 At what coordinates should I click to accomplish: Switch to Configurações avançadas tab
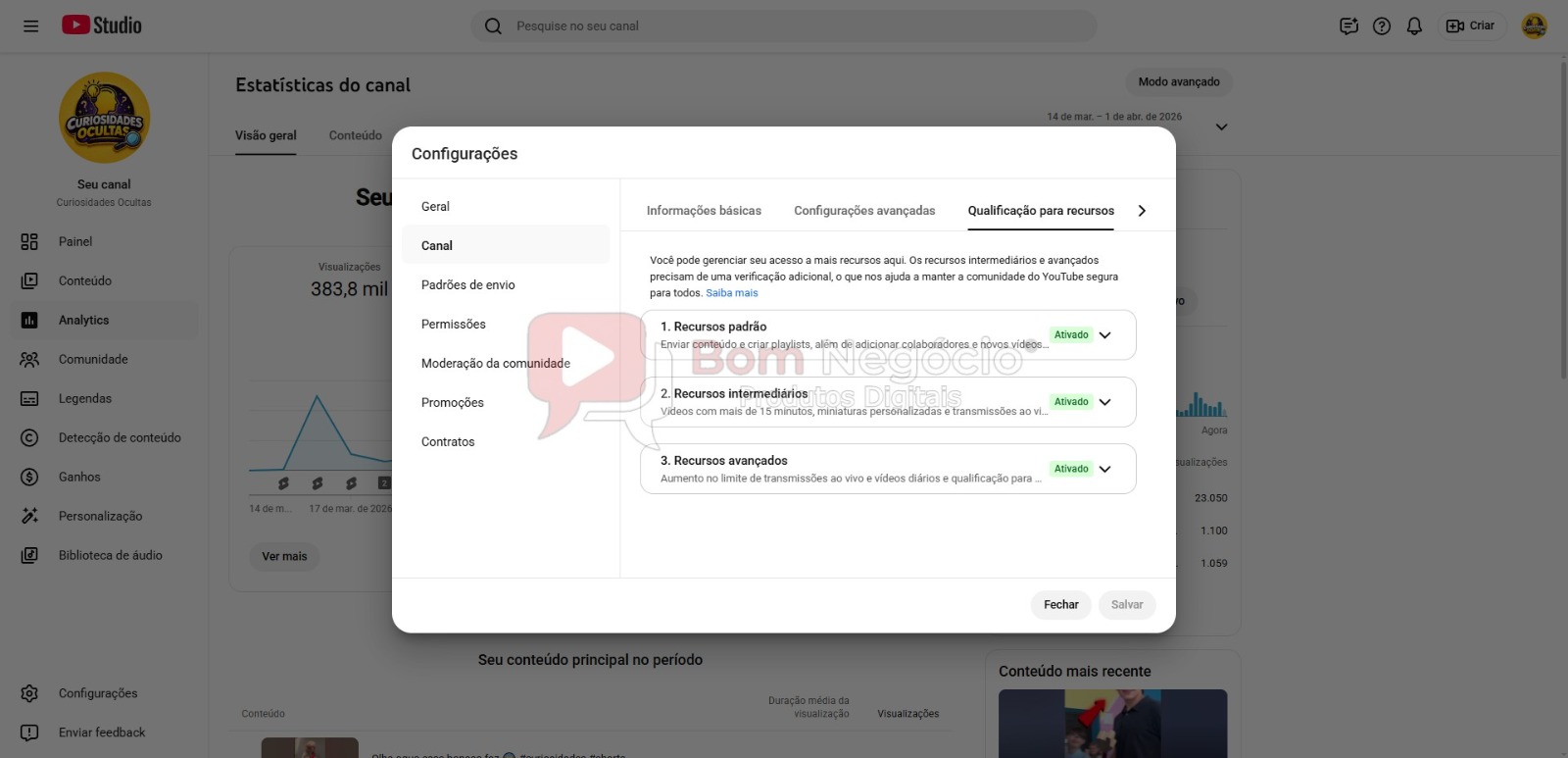[x=864, y=210]
